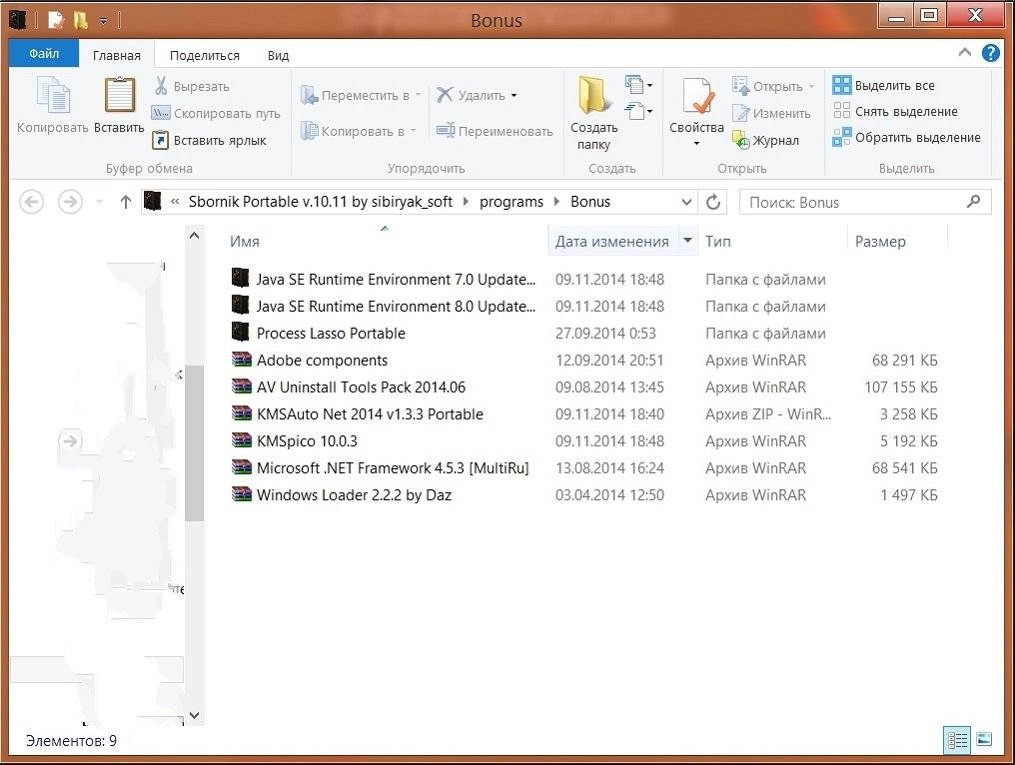Click the KMSpico 10.0.3 WinRAR icon
Viewport: 1015px width, 765px height.
point(241,441)
